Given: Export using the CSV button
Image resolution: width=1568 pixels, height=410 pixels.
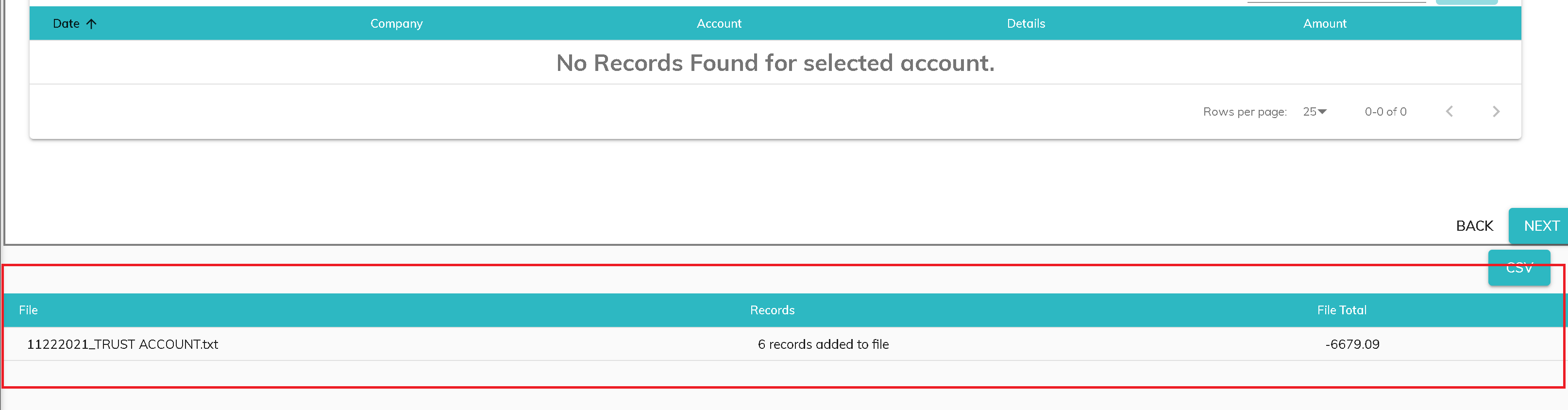Looking at the screenshot, I should click(x=1518, y=268).
